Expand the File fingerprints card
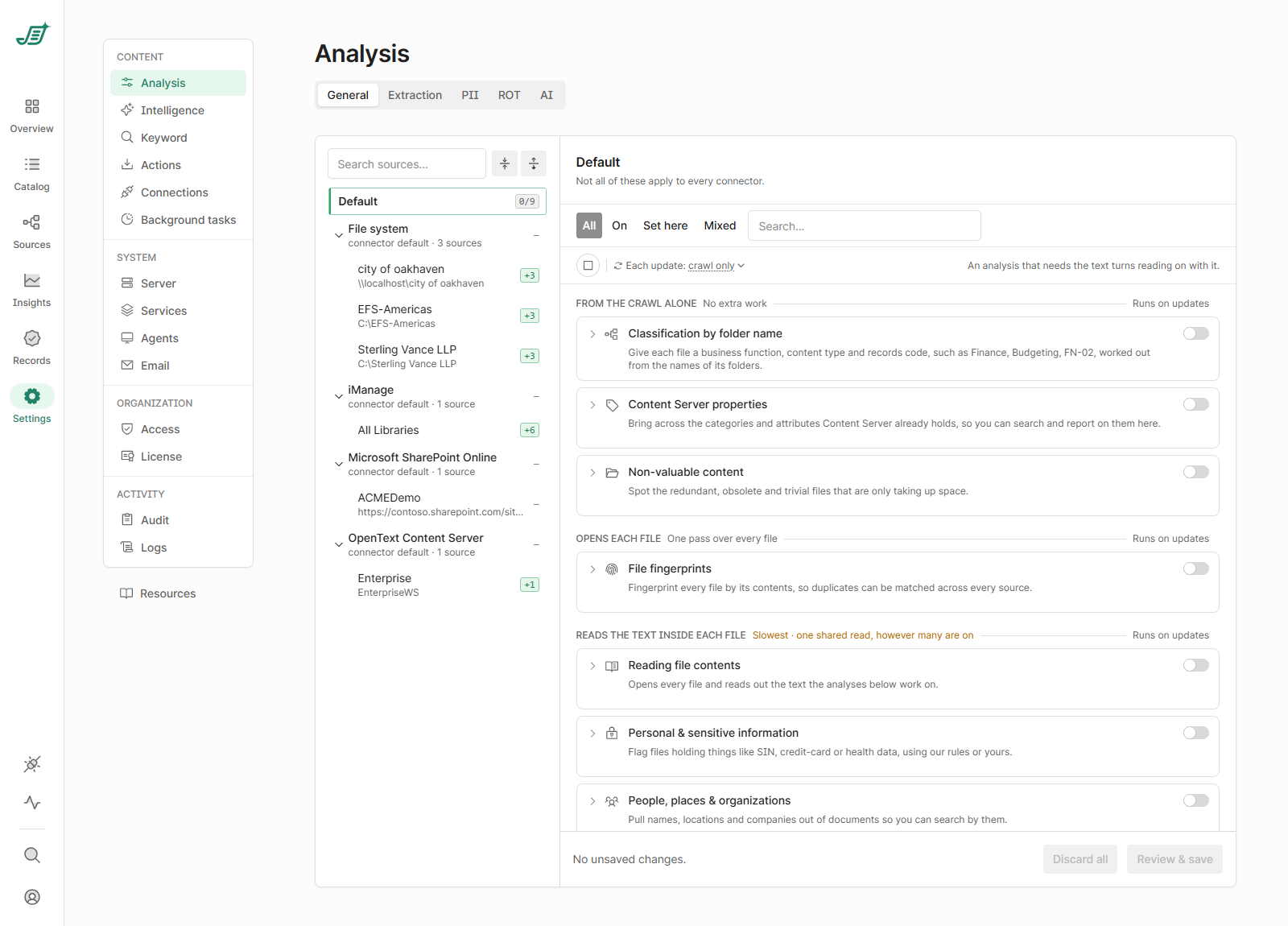The width and height of the screenshot is (1288, 926). 592,569
